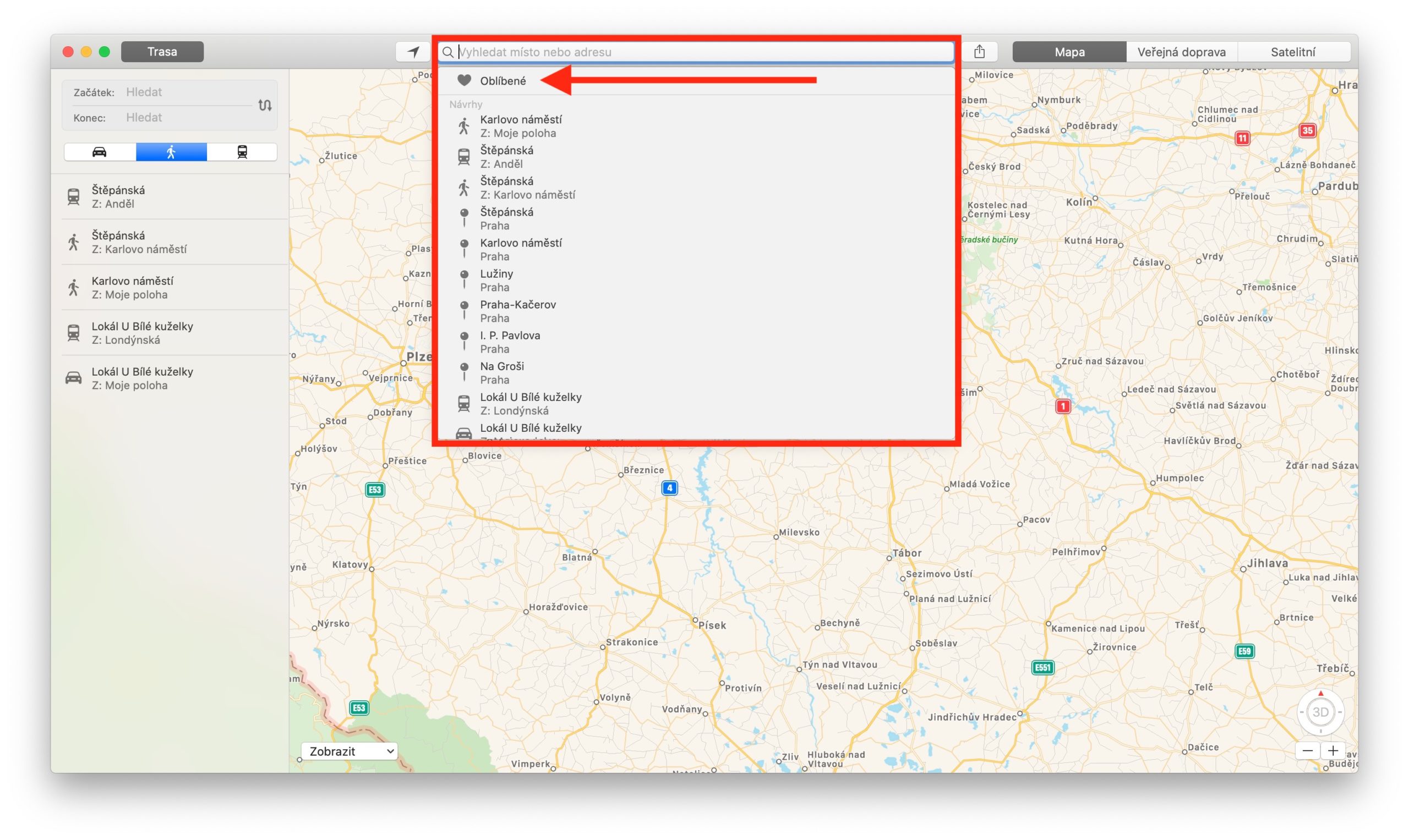Click the green E59 shield
This screenshot has height=840, width=1409.
(1244, 651)
